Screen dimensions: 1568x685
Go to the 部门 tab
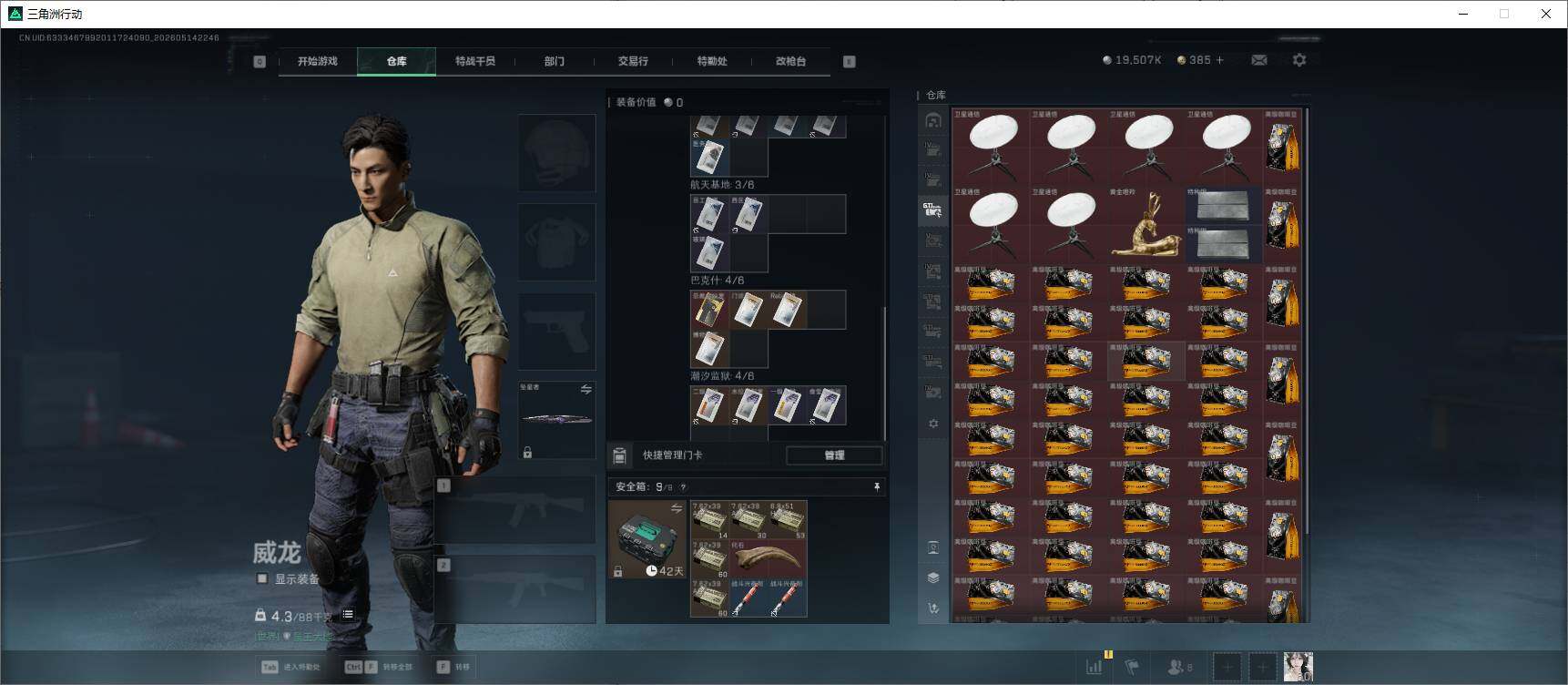click(554, 61)
